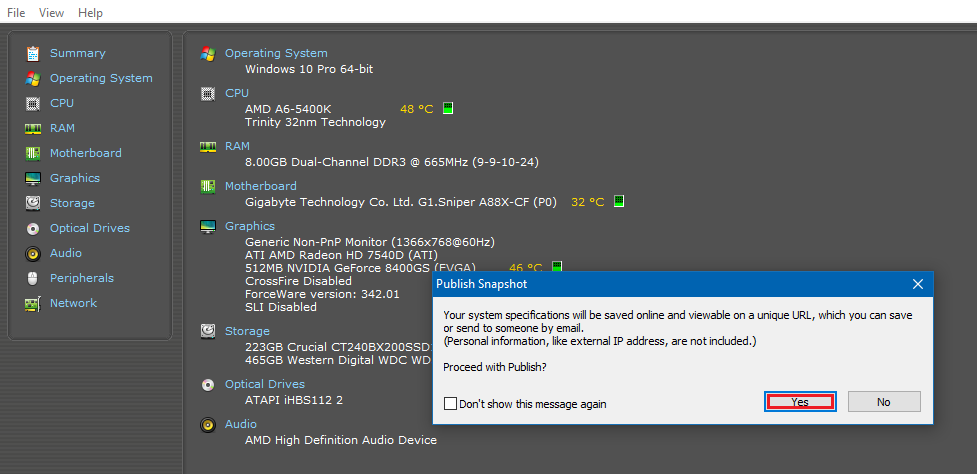Close the Publish Snapshot dialog
The height and width of the screenshot is (474, 977).
[918, 284]
